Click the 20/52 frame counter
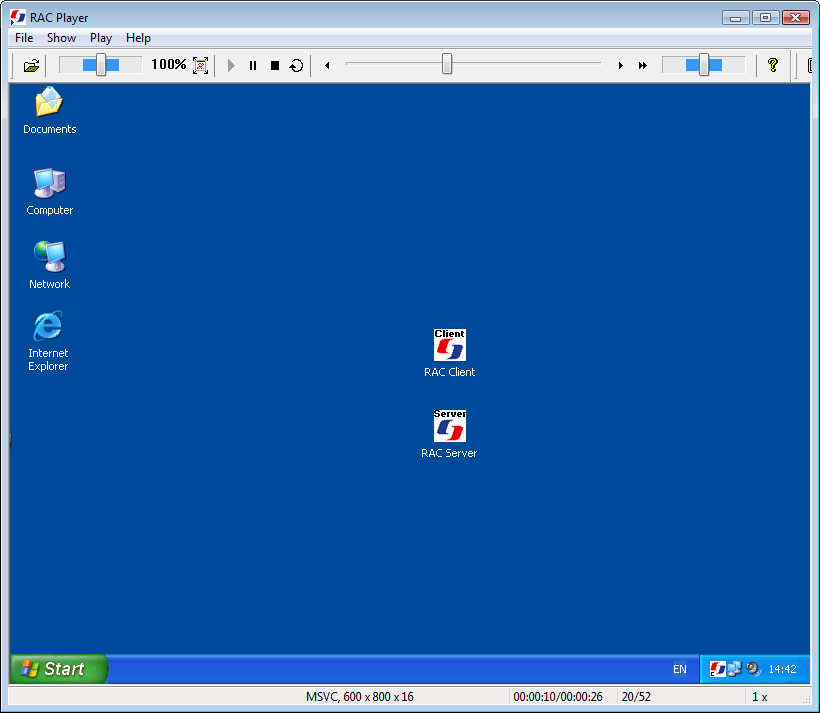820x713 pixels. coord(636,697)
